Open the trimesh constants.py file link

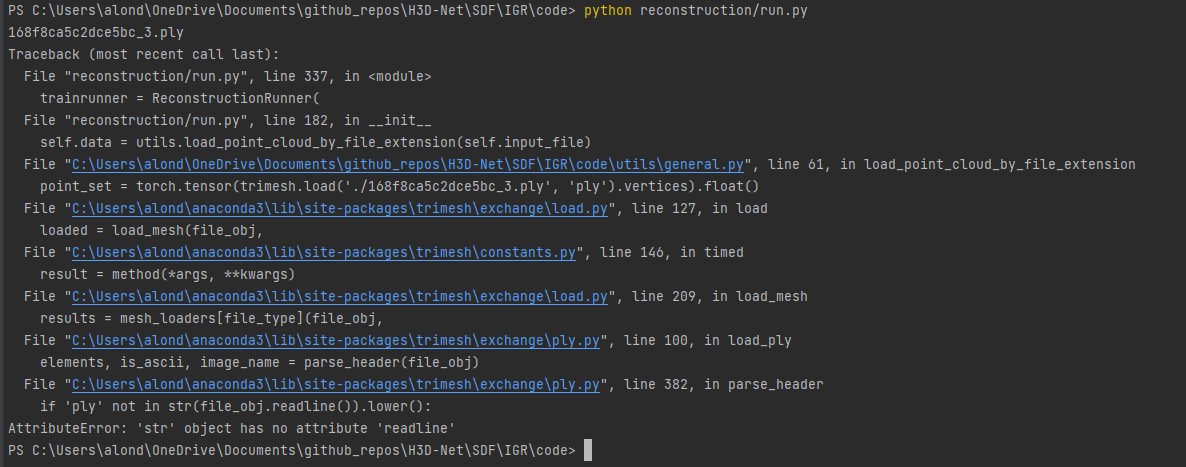pos(324,252)
